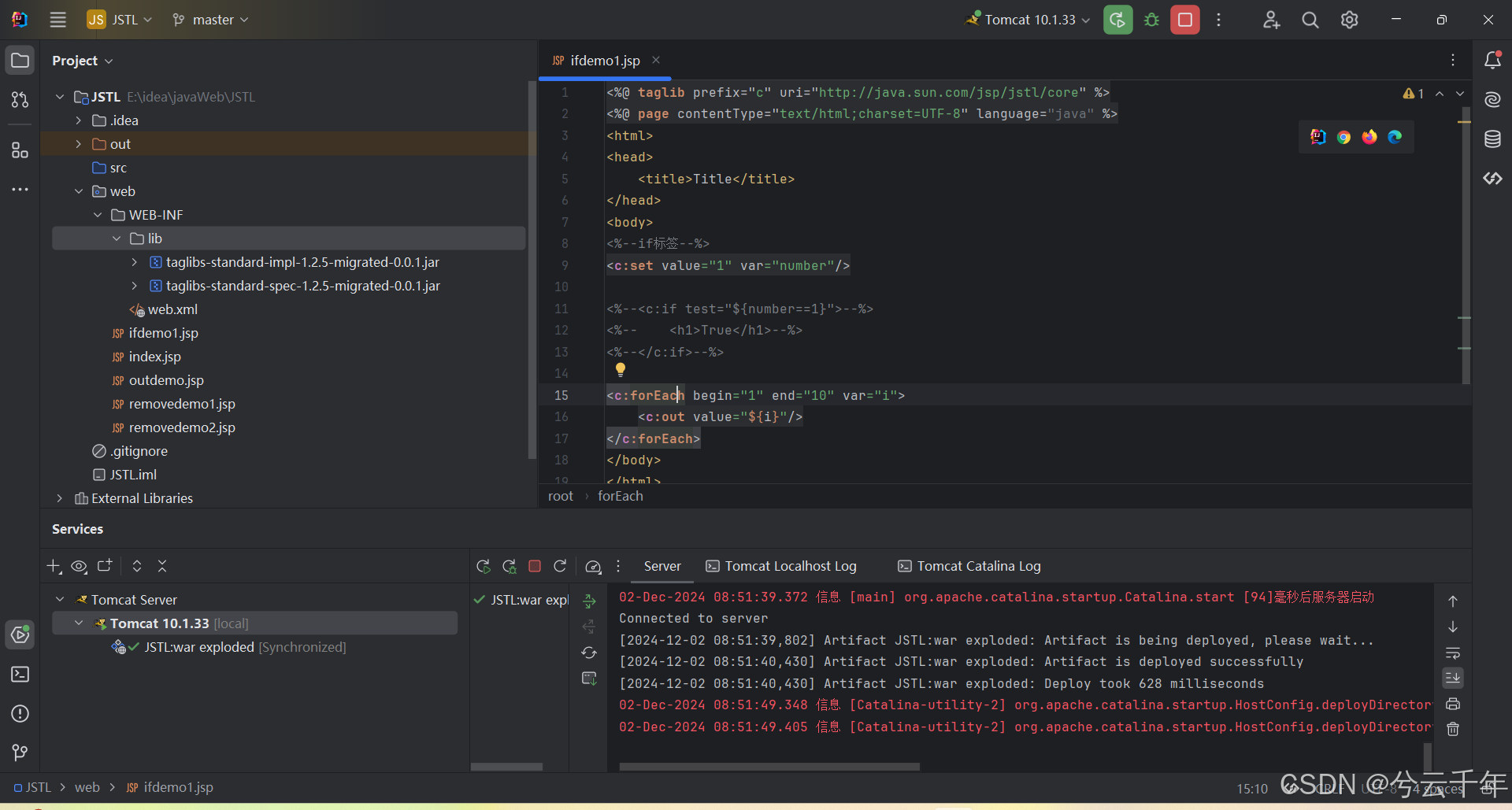Image resolution: width=1512 pixels, height=810 pixels.
Task: Click the lightbulb intention action on line 14
Action: click(x=621, y=369)
